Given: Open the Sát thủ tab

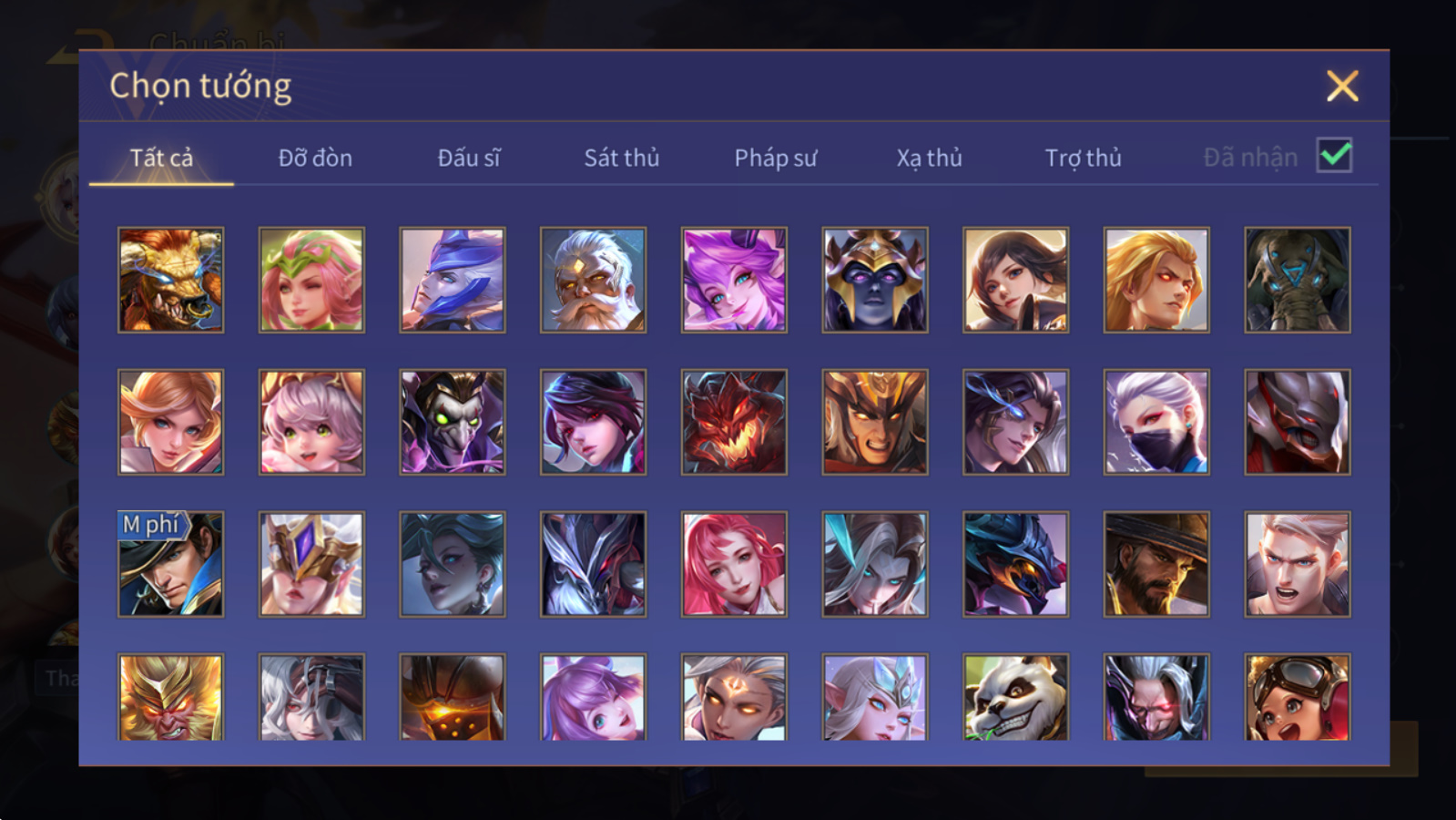Looking at the screenshot, I should point(622,158).
